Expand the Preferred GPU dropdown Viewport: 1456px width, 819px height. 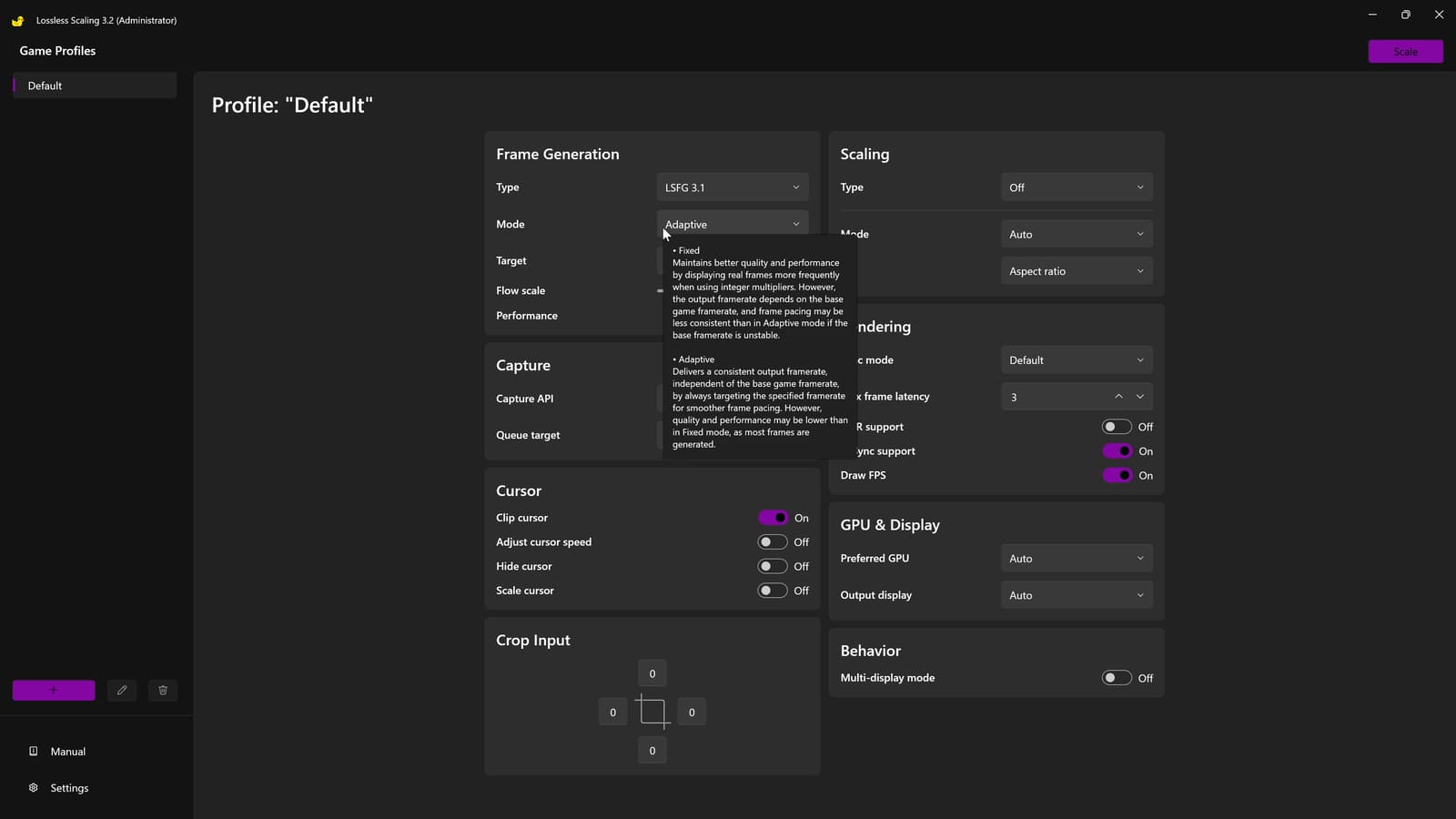1077,559
